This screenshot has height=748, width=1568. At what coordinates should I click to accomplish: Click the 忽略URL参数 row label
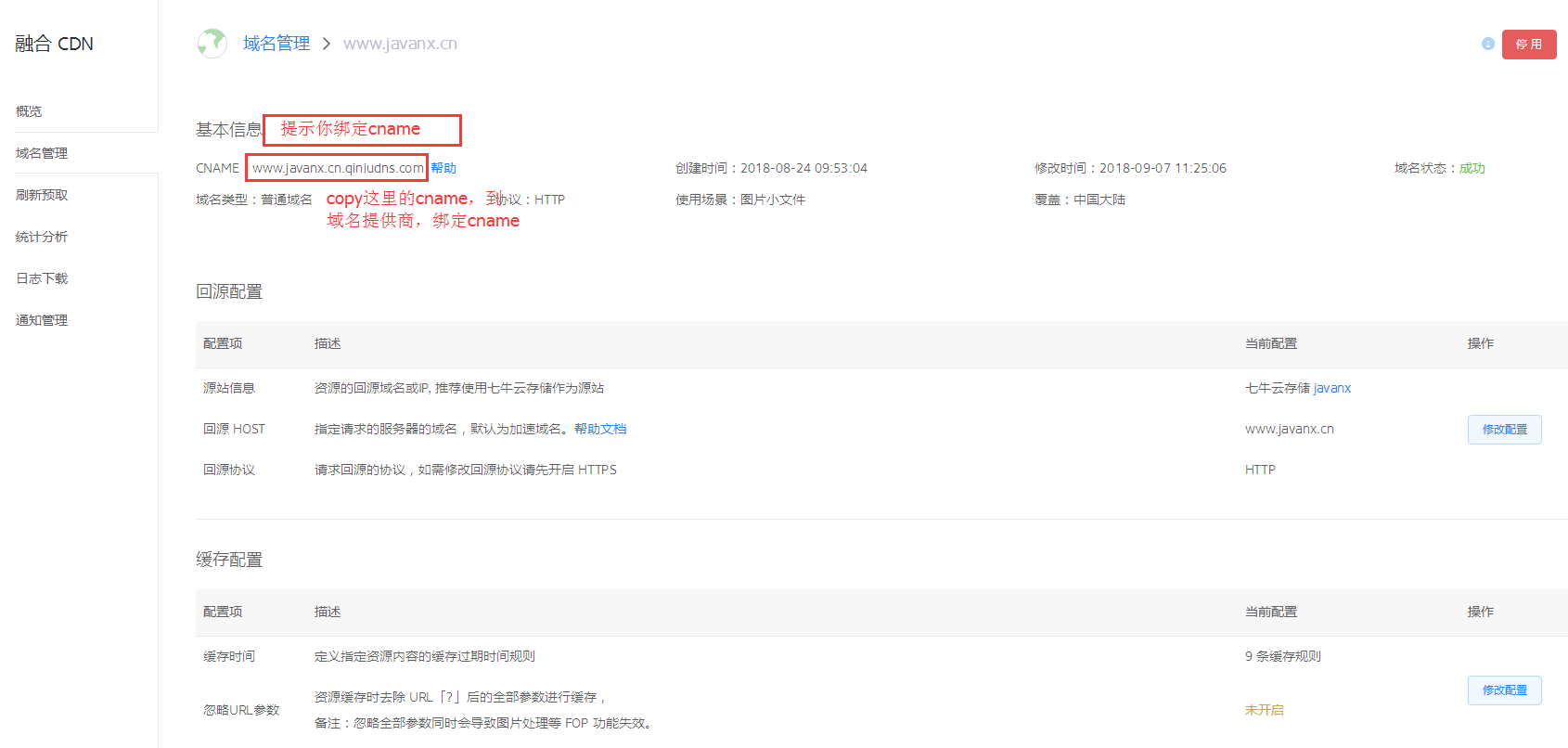coord(241,710)
